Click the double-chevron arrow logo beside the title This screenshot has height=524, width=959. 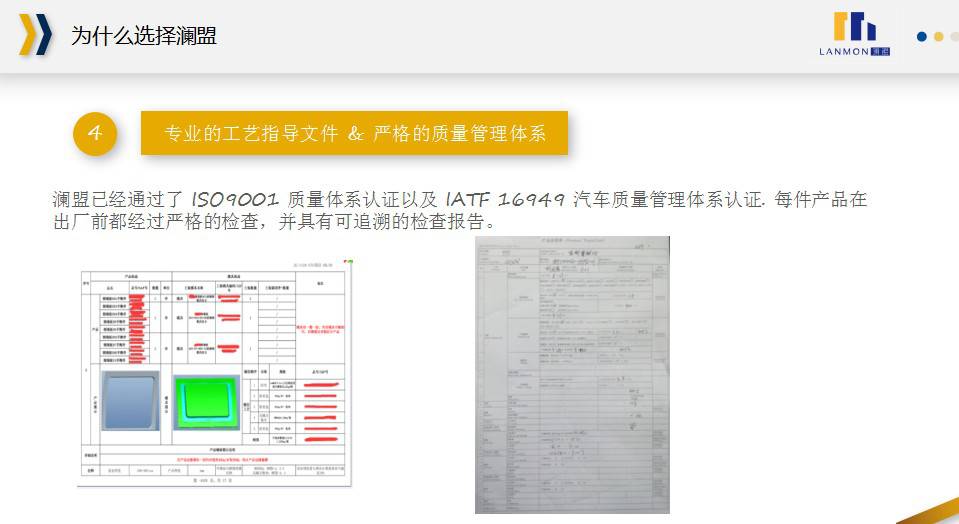click(x=35, y=35)
